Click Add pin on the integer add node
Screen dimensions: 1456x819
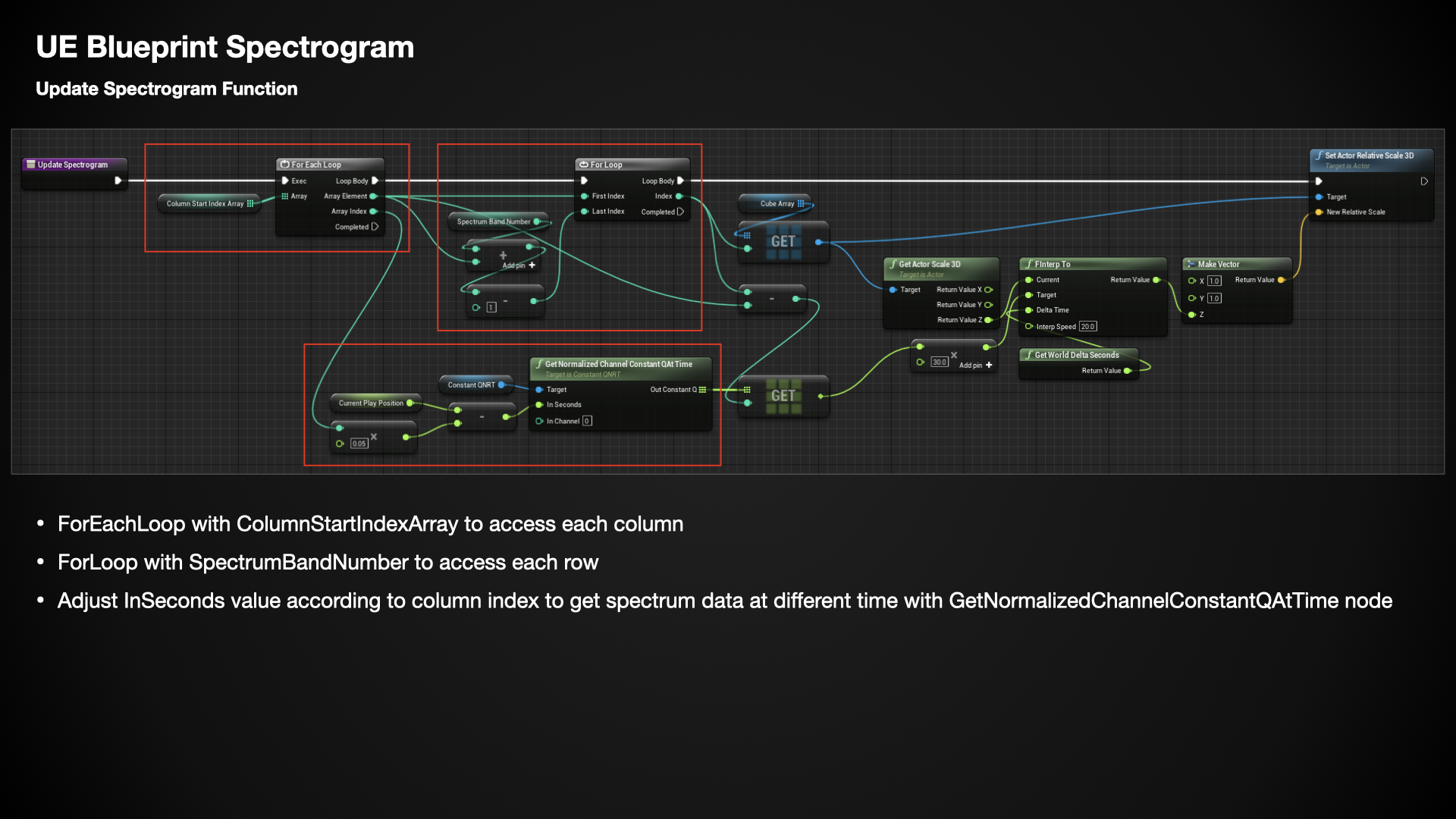pos(519,265)
